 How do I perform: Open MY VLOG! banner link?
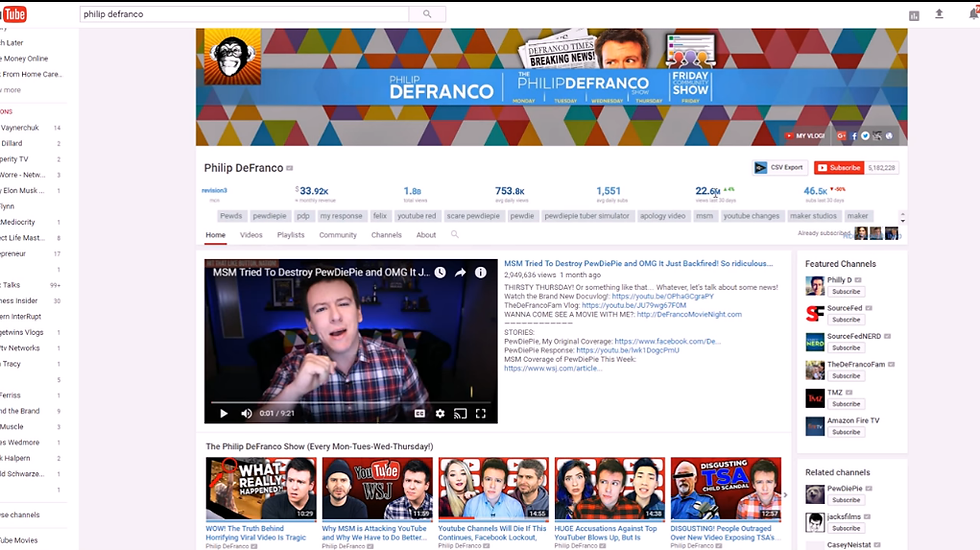pyautogui.click(x=805, y=136)
